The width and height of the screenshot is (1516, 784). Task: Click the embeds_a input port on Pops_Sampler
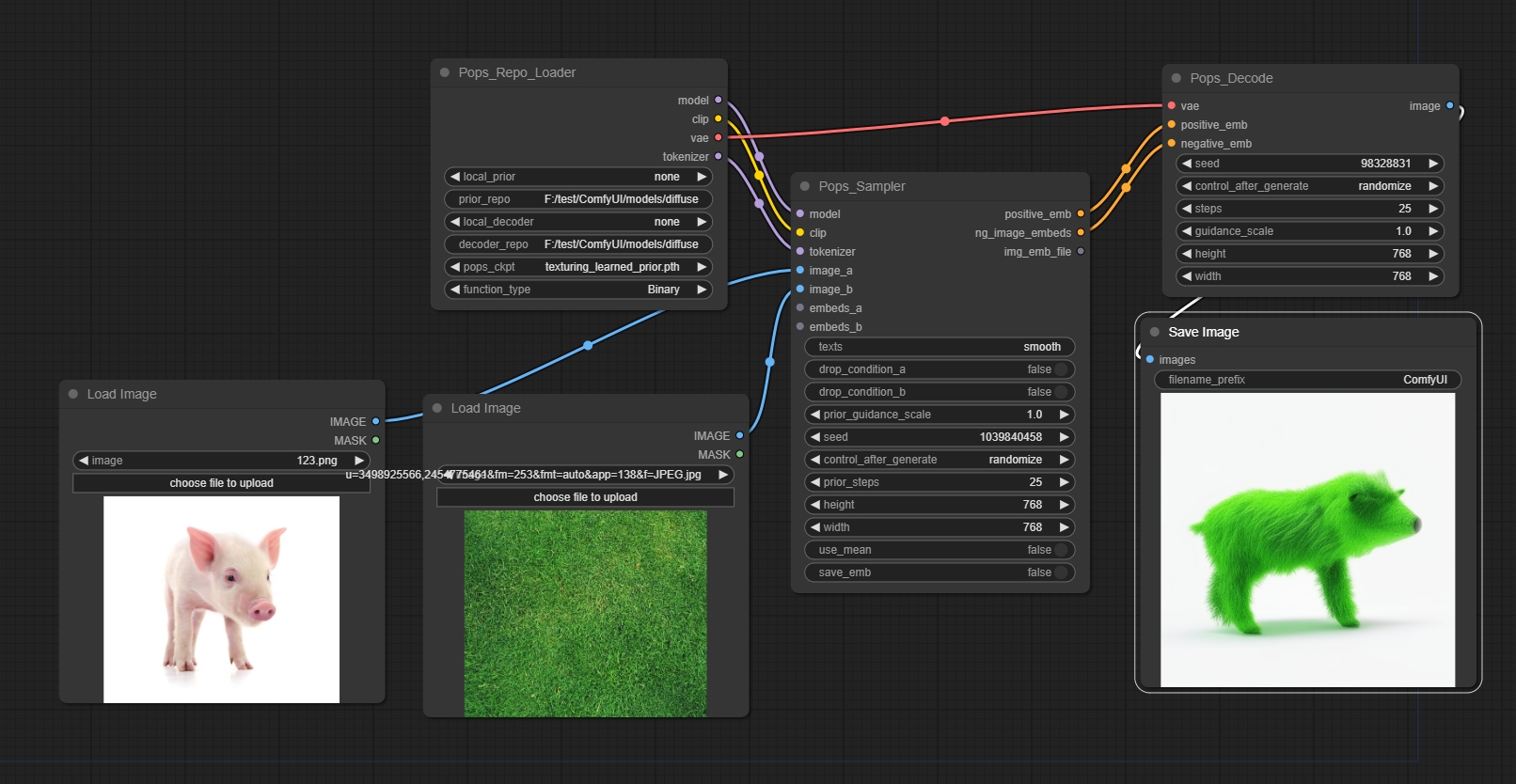click(x=800, y=307)
